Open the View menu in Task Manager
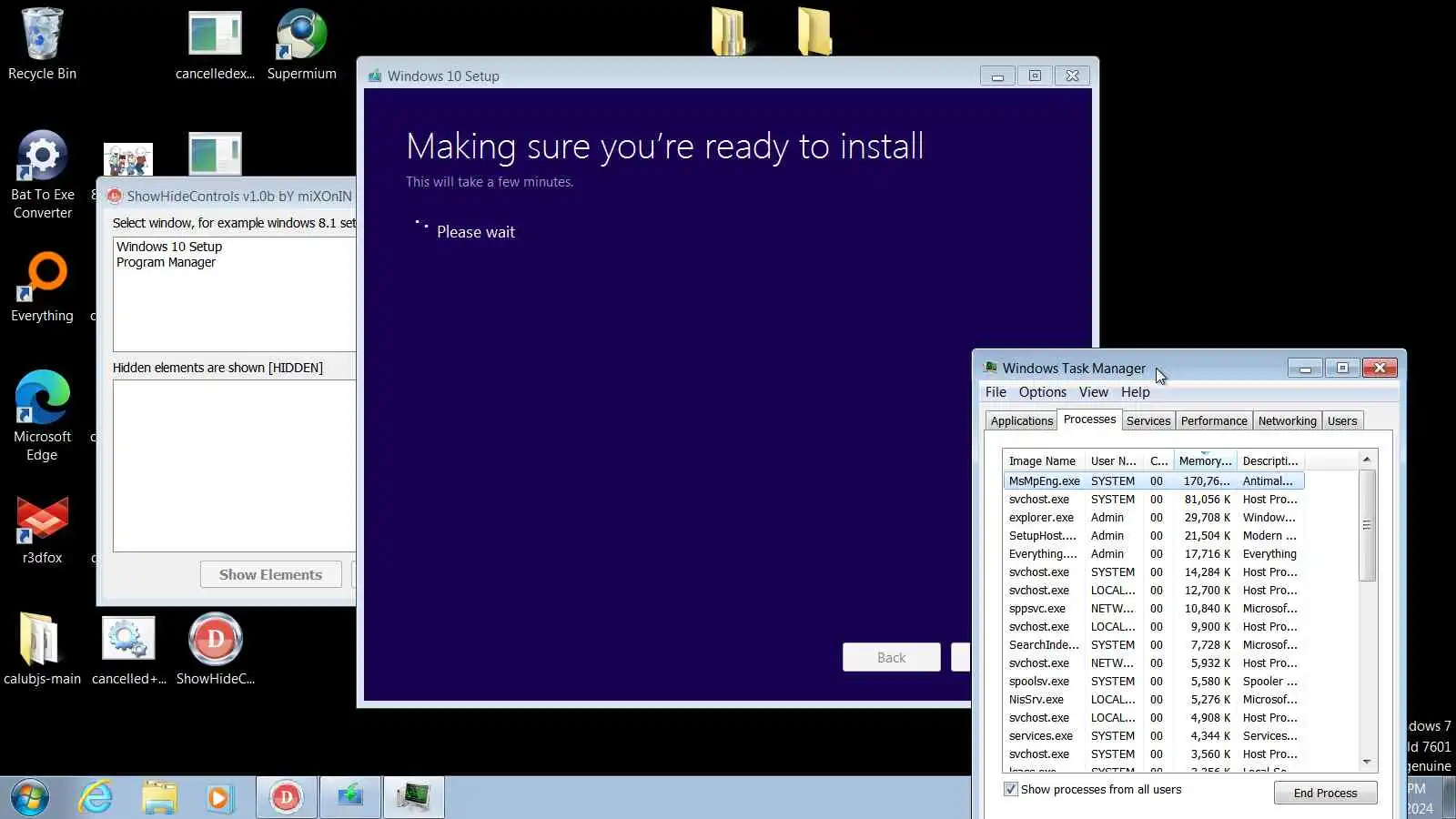Screen dimensions: 1456x819 click(1093, 392)
